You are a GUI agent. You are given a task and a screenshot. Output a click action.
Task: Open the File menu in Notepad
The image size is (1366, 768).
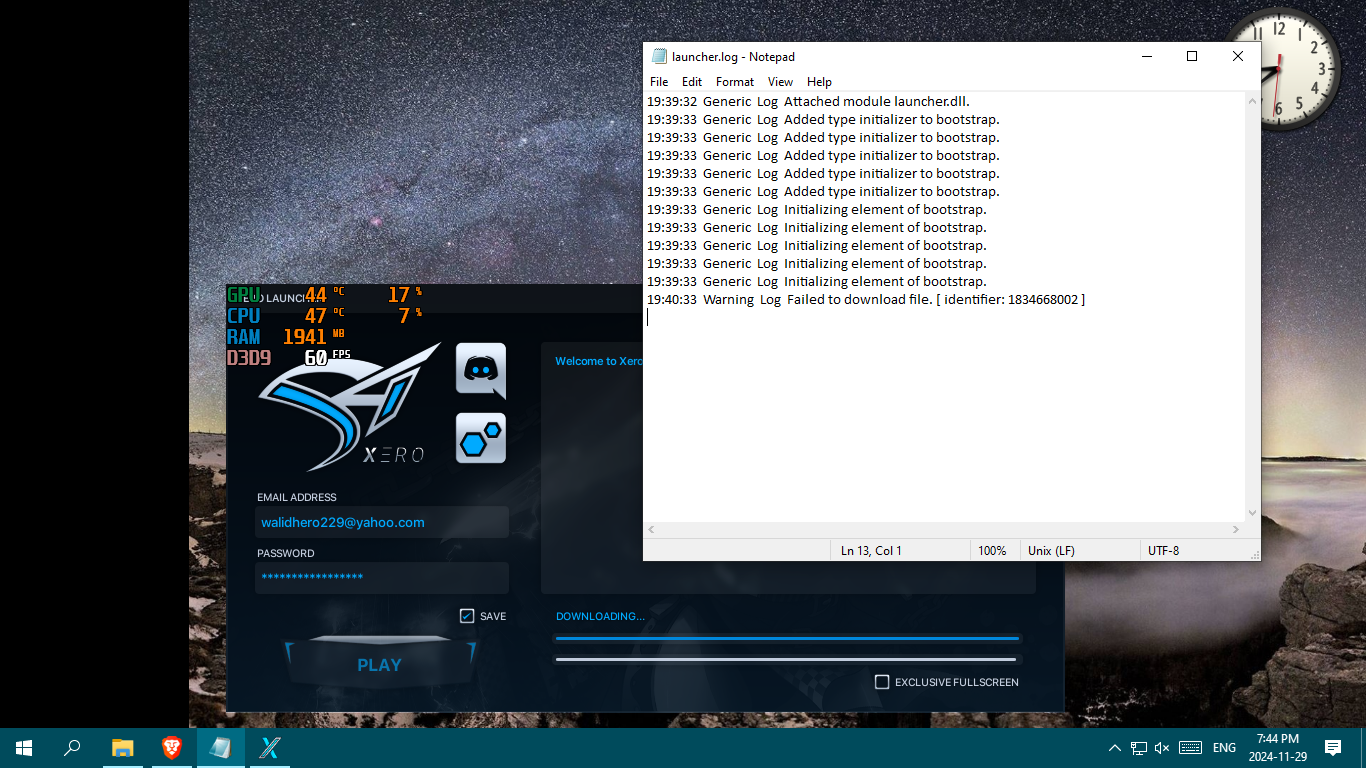(659, 82)
